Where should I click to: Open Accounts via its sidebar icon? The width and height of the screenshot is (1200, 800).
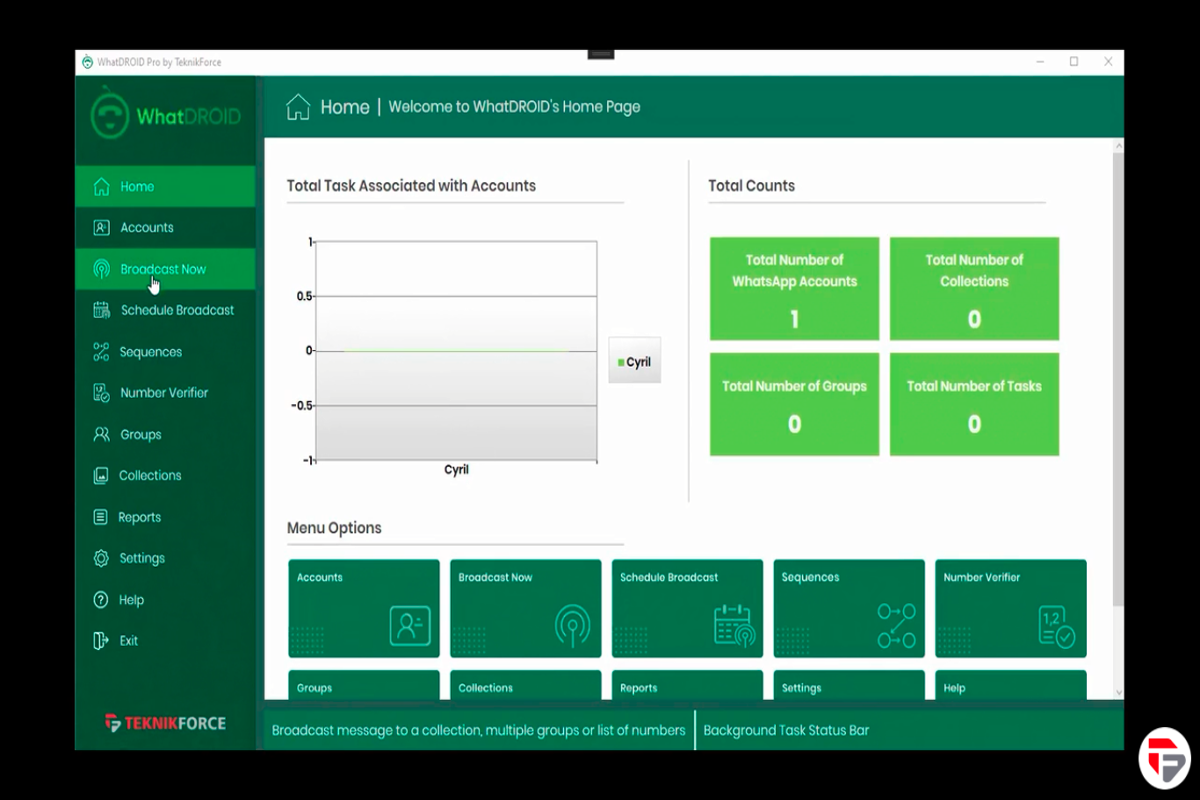point(101,228)
